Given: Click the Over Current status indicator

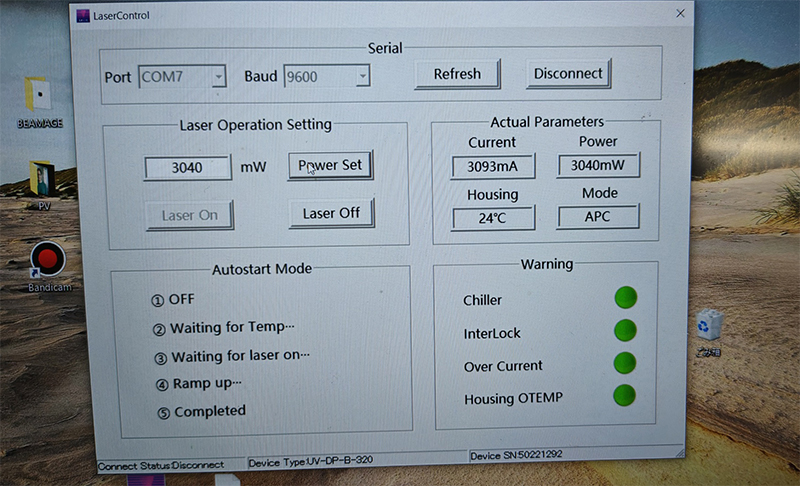Looking at the screenshot, I should click(624, 363).
